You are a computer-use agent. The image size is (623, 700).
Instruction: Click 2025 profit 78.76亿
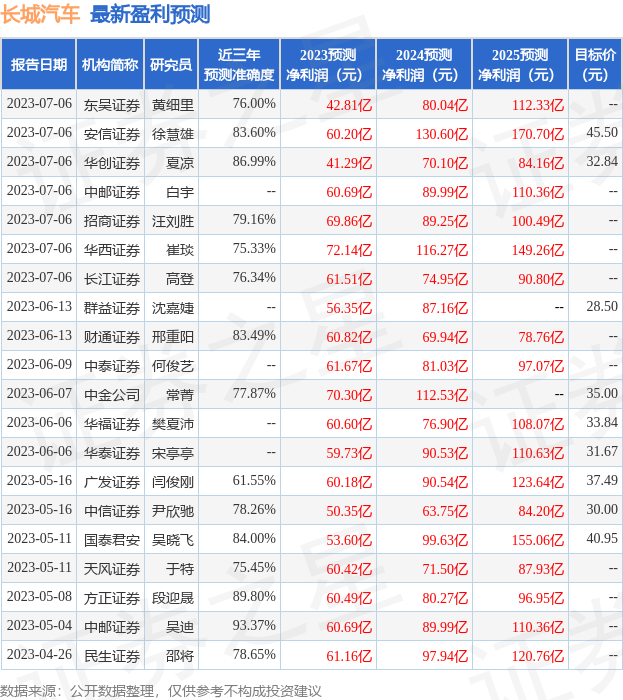point(541,337)
